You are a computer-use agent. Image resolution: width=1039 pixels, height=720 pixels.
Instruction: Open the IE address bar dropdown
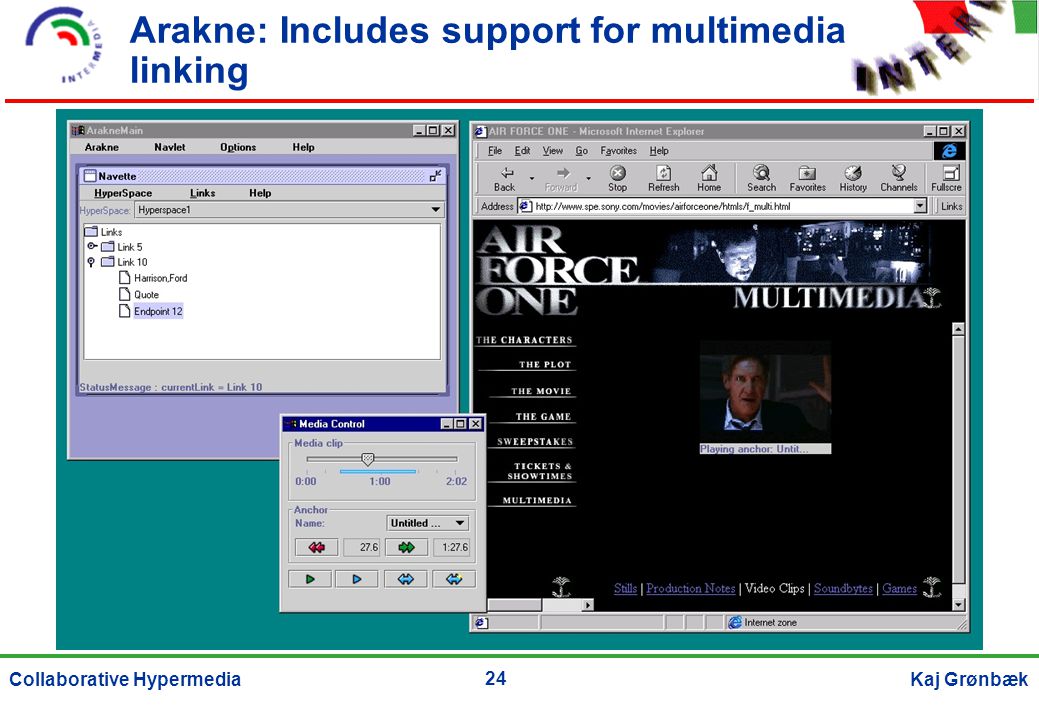920,206
